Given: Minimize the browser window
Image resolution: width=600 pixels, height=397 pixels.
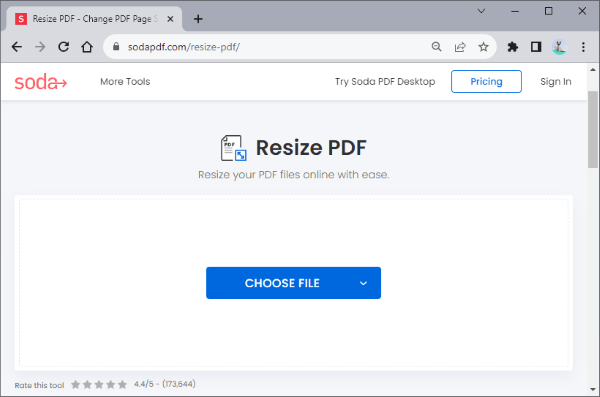Looking at the screenshot, I should click(515, 11).
